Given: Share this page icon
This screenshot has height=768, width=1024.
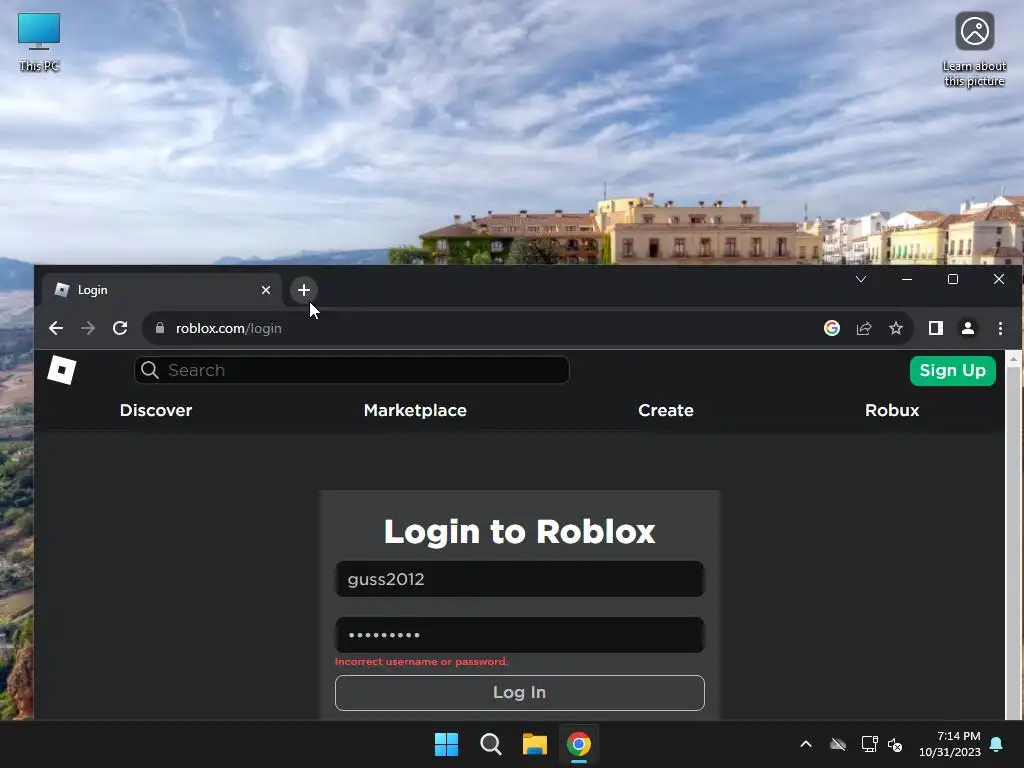Looking at the screenshot, I should tap(864, 328).
